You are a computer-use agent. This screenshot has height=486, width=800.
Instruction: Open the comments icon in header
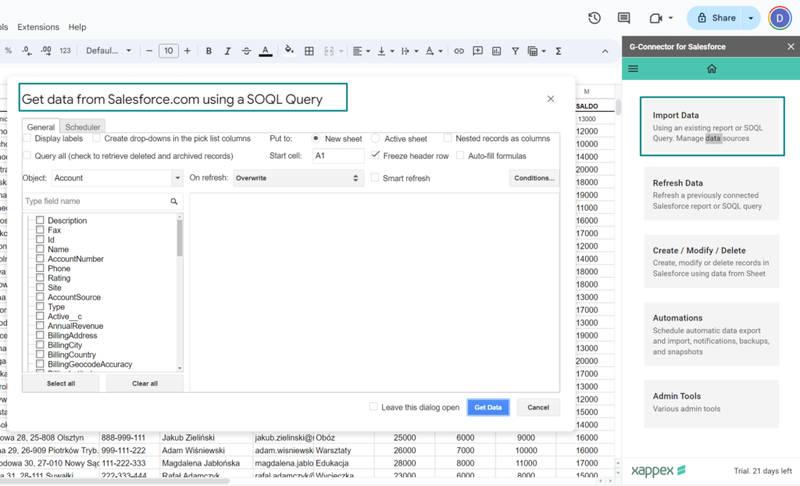(623, 18)
